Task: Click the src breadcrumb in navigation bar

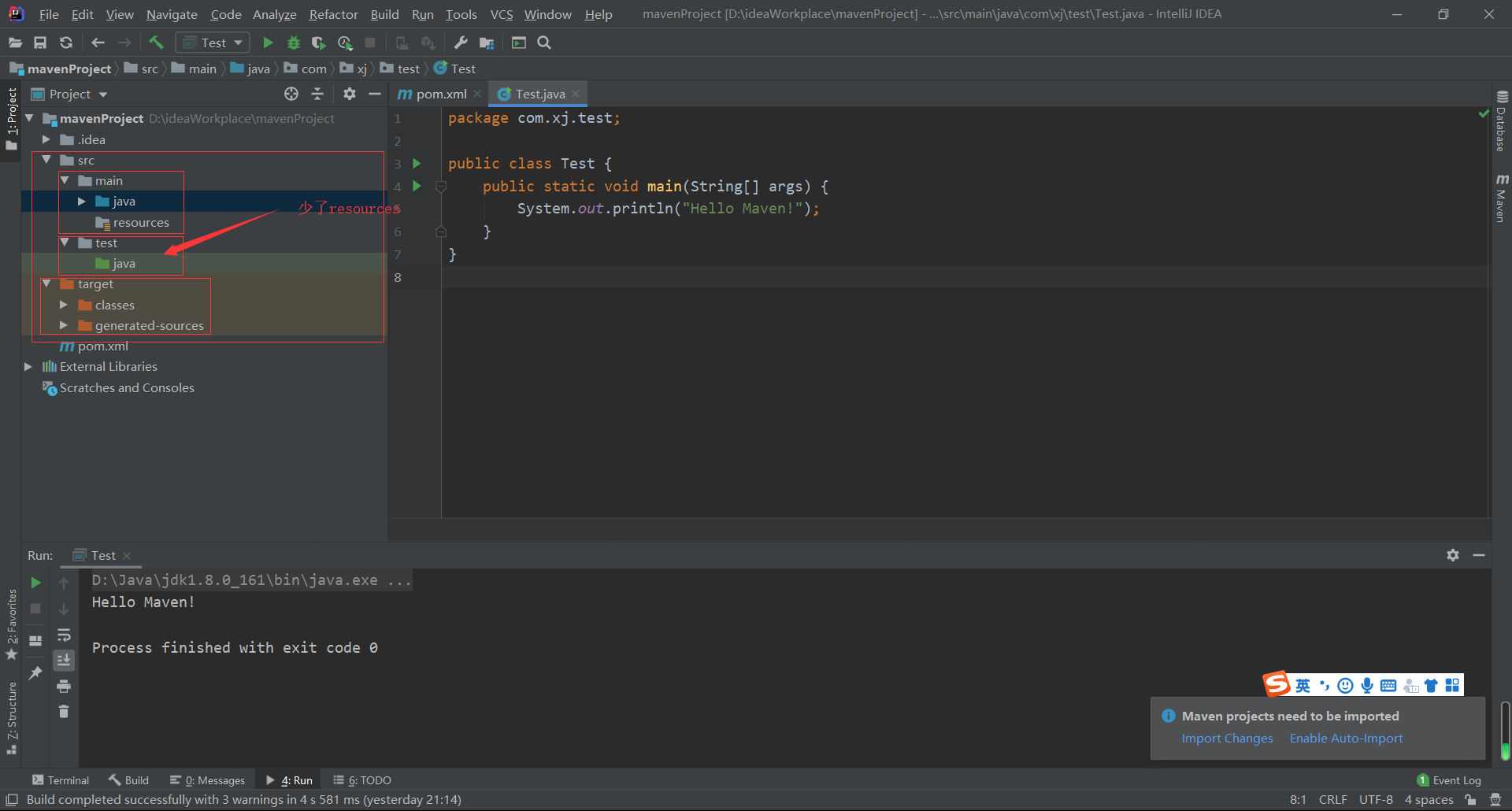Action: (142, 69)
